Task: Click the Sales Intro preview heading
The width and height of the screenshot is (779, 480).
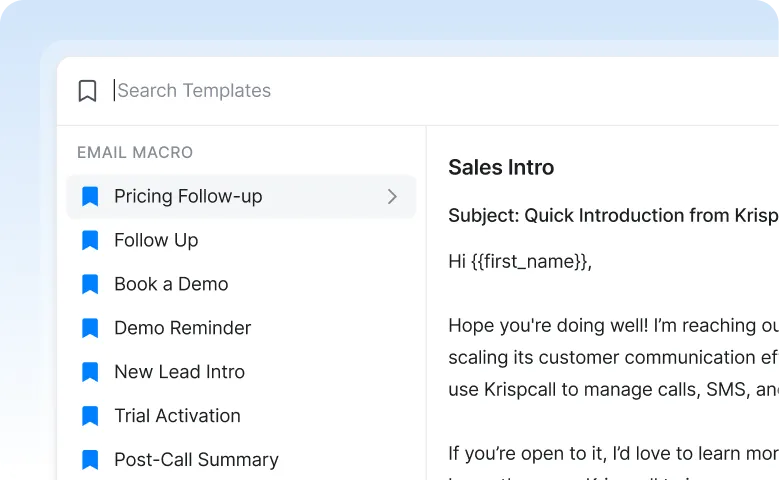Action: coord(501,168)
